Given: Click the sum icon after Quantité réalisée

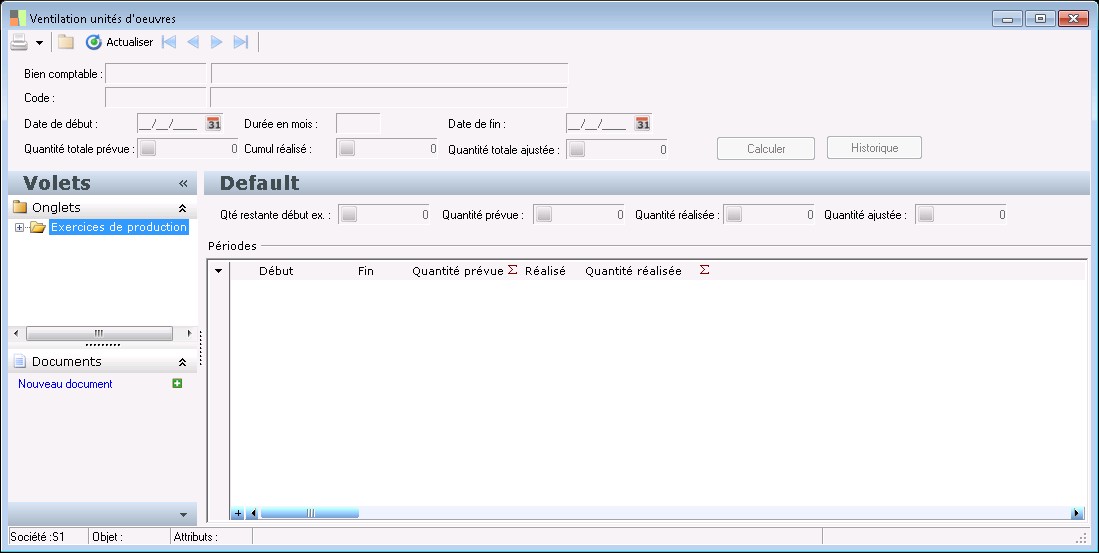Looking at the screenshot, I should [x=704, y=270].
